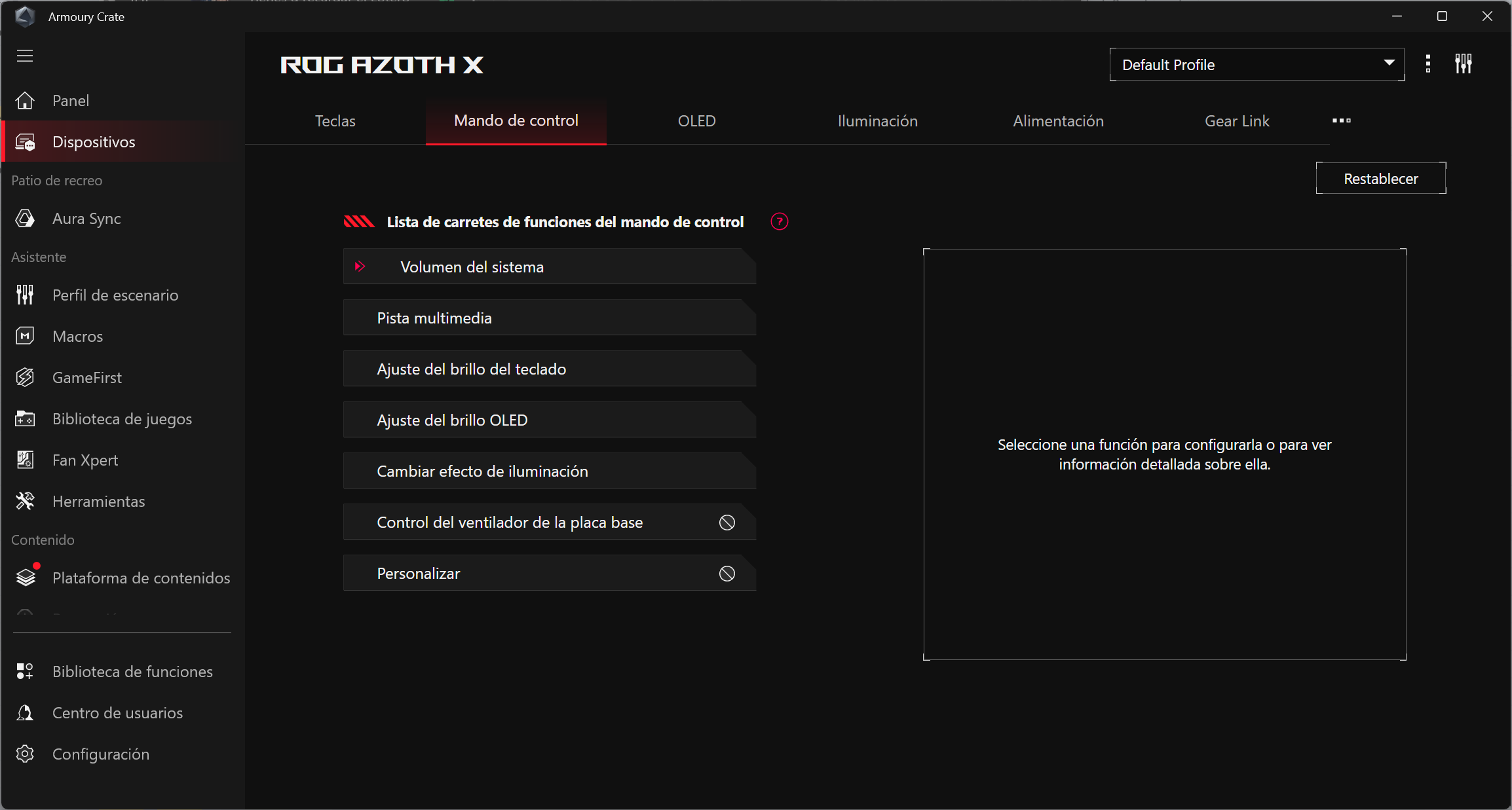This screenshot has height=810, width=1512.
Task: Click the Configuración gear icon
Action: tap(25, 754)
